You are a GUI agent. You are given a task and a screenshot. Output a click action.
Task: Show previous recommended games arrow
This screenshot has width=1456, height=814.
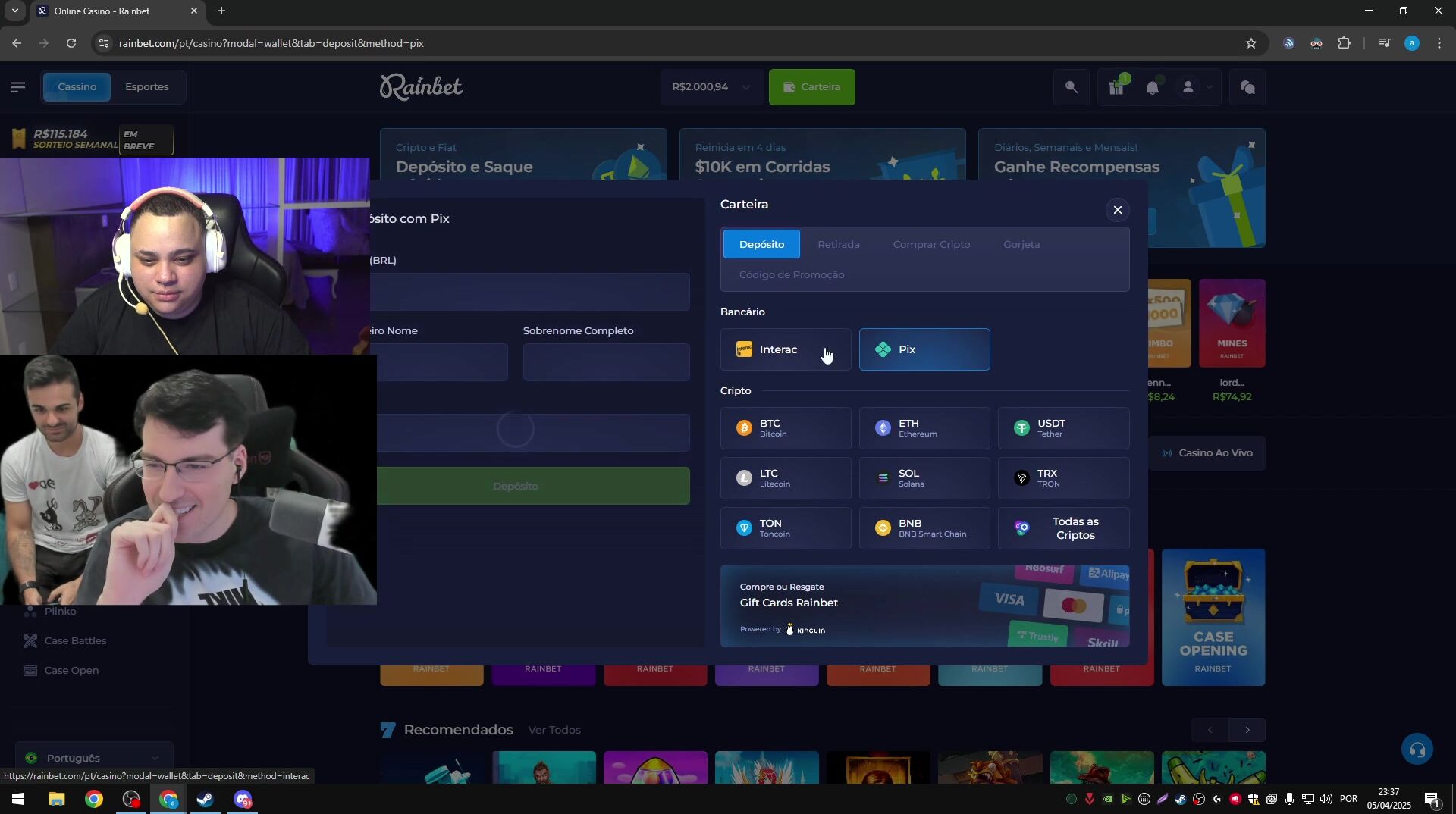pos(1210,730)
